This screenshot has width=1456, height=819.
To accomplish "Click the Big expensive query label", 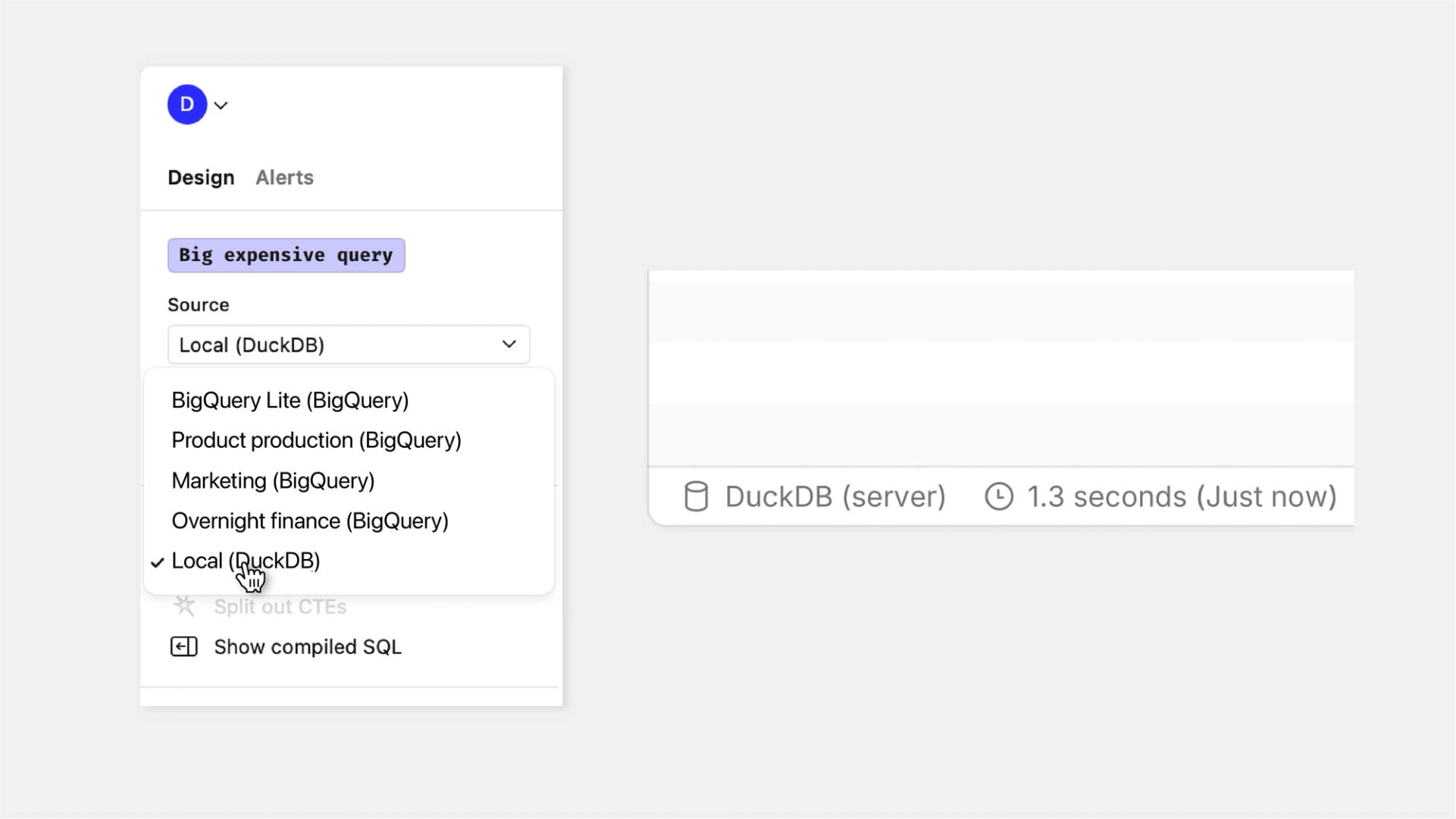I will [x=286, y=255].
